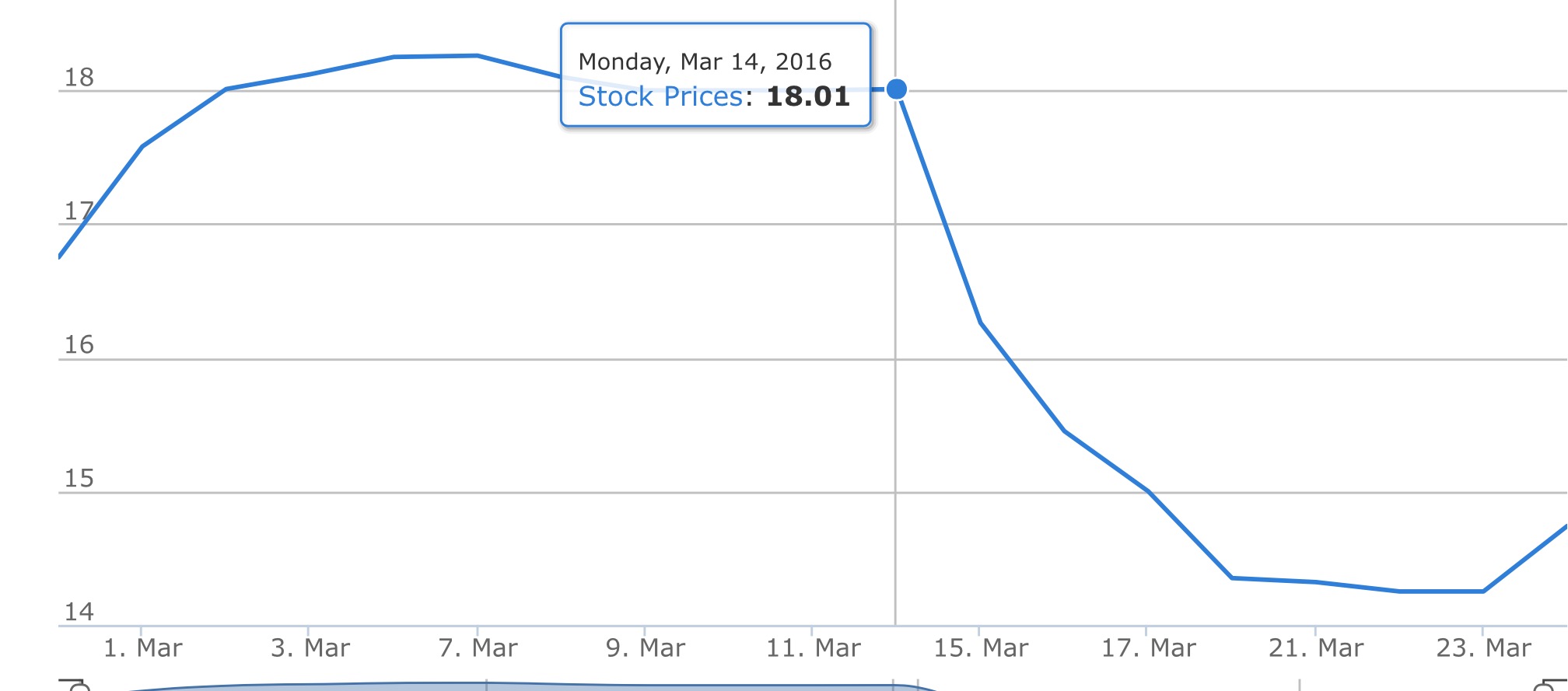This screenshot has height=691, width=1568.
Task: Click the stock line peak at 7 Mar
Action: pyautogui.click(x=478, y=55)
